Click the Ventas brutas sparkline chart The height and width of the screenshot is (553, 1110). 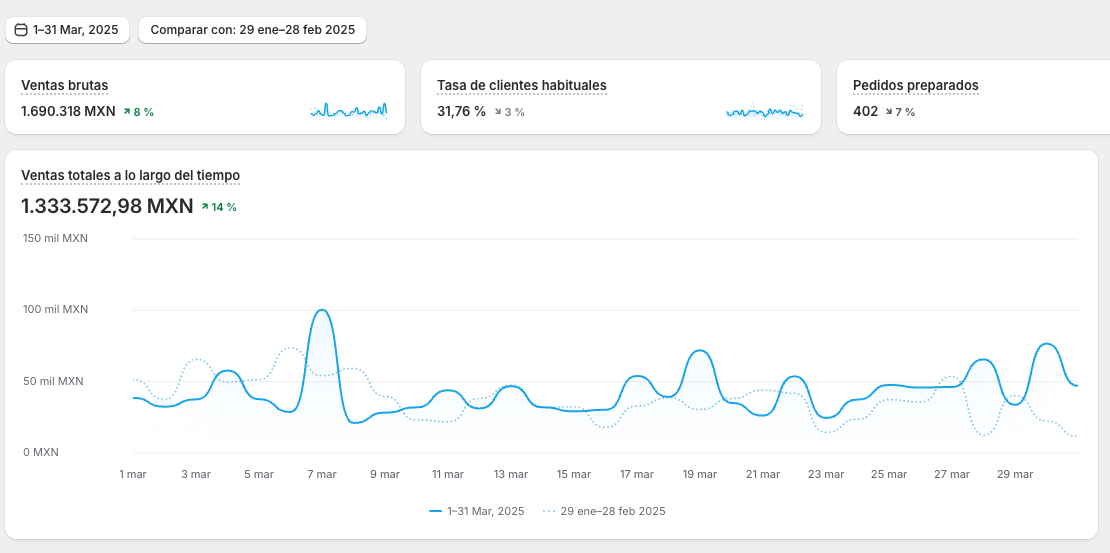[x=348, y=111]
